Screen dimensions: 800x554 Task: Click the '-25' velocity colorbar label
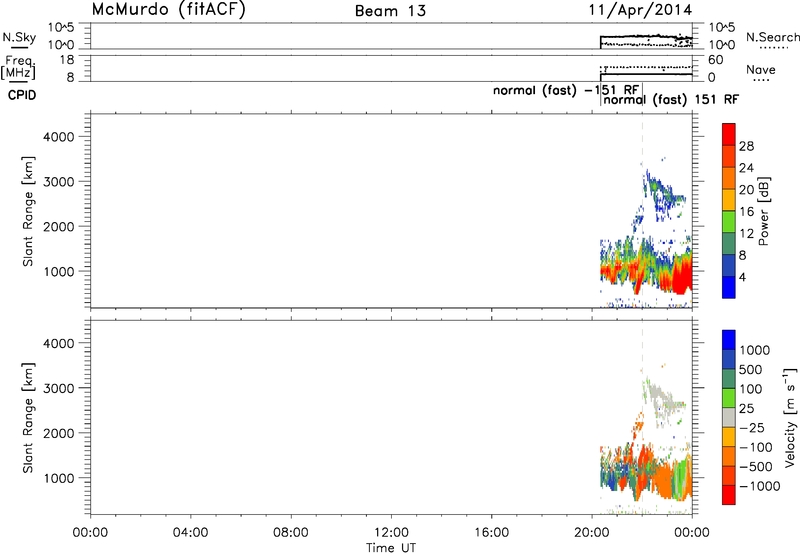tap(752, 428)
